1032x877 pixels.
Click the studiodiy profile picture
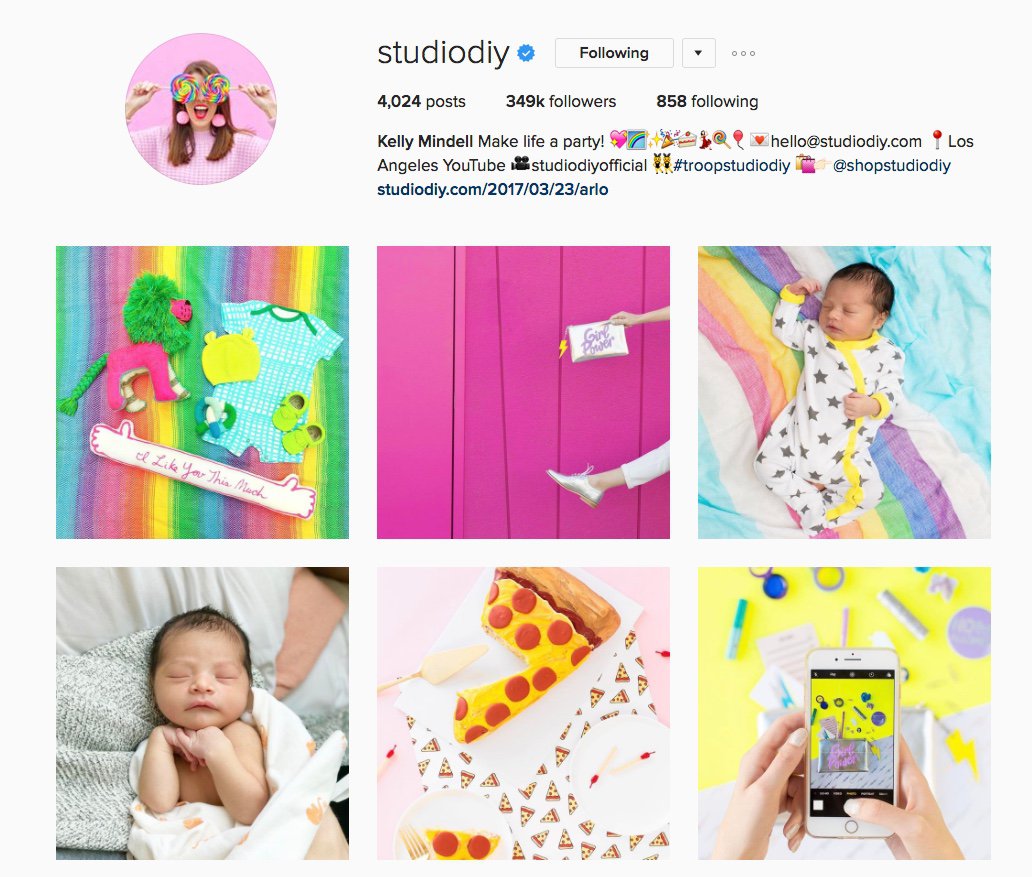click(201, 109)
